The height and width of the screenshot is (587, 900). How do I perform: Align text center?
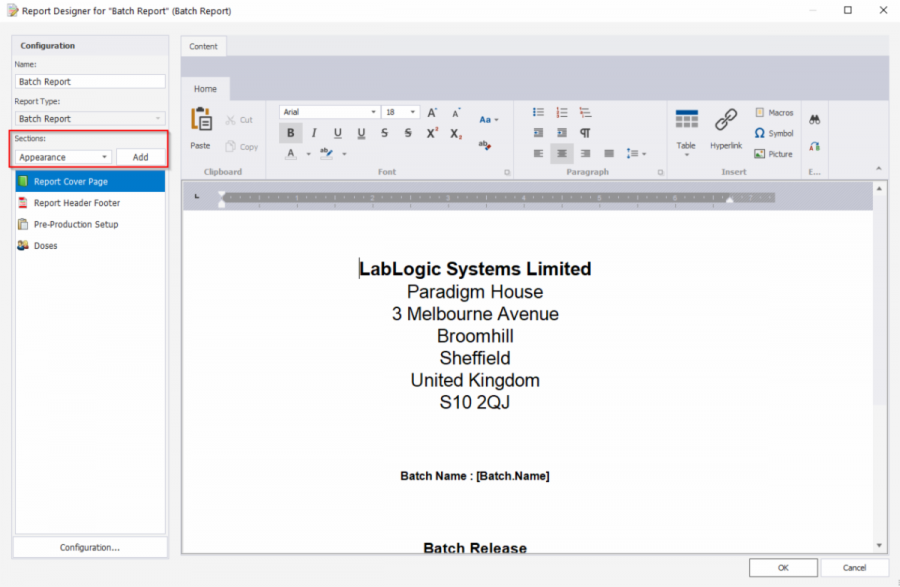pos(561,153)
